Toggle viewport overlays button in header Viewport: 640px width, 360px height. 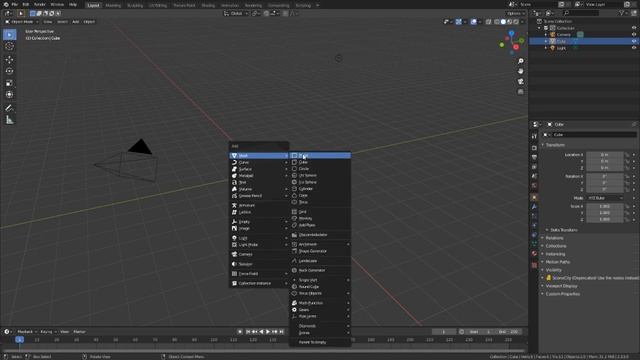point(473,22)
